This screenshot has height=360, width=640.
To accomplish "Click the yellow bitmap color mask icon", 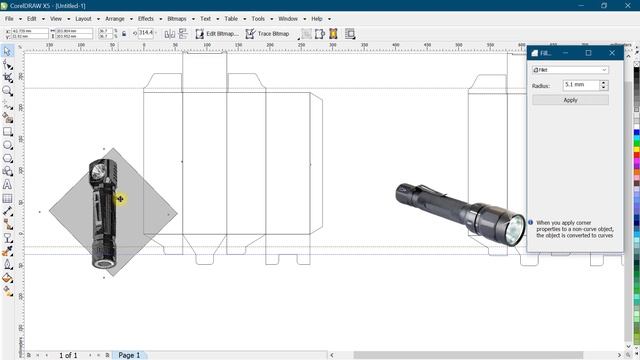I will (333, 34).
